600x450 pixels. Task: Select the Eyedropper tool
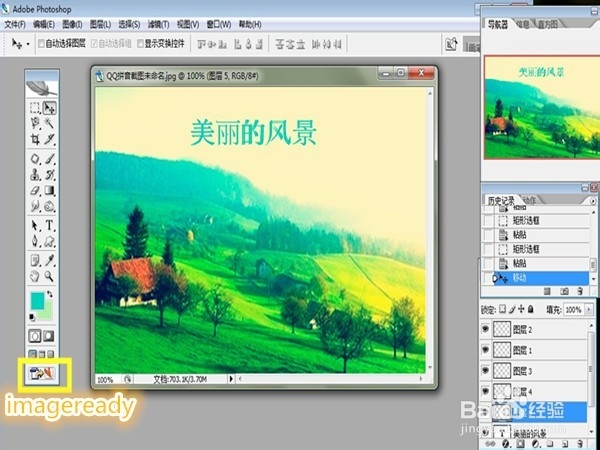(x=49, y=261)
